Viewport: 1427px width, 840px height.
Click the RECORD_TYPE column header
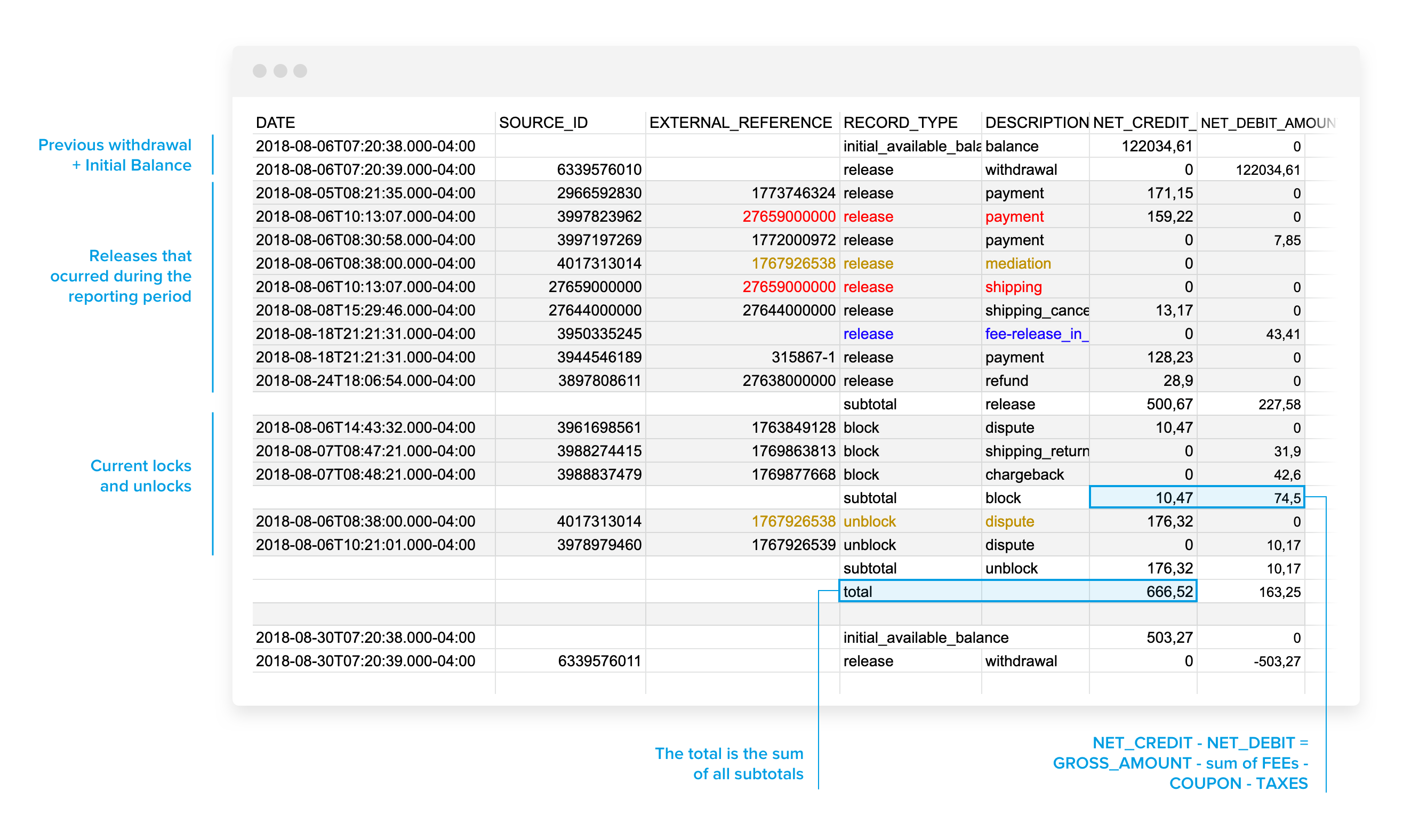pos(900,123)
